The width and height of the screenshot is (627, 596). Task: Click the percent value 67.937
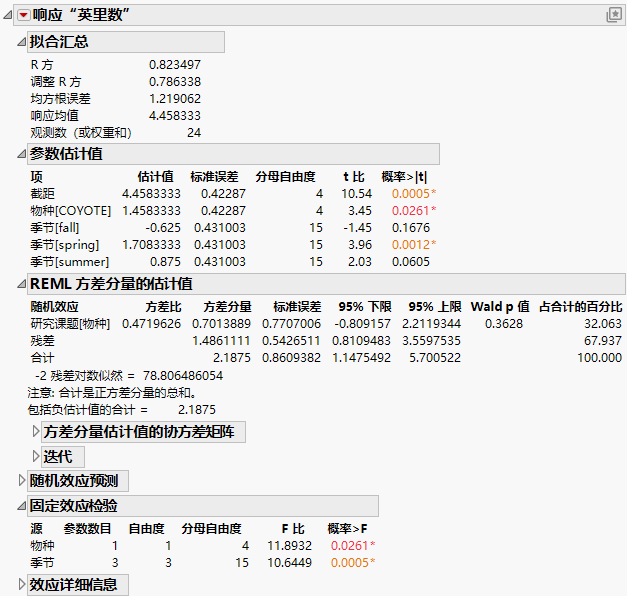(603, 341)
